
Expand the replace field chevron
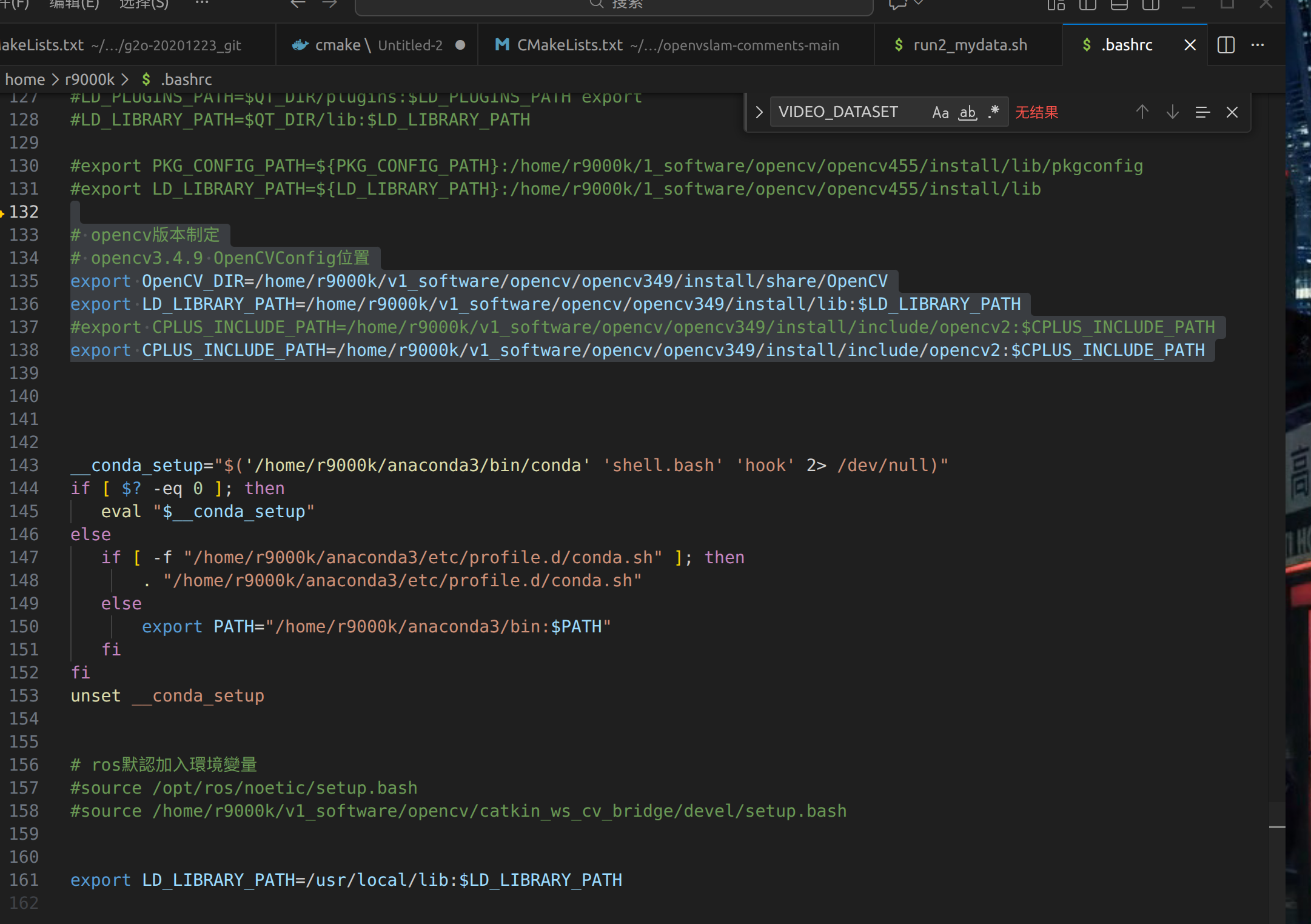[x=759, y=113]
